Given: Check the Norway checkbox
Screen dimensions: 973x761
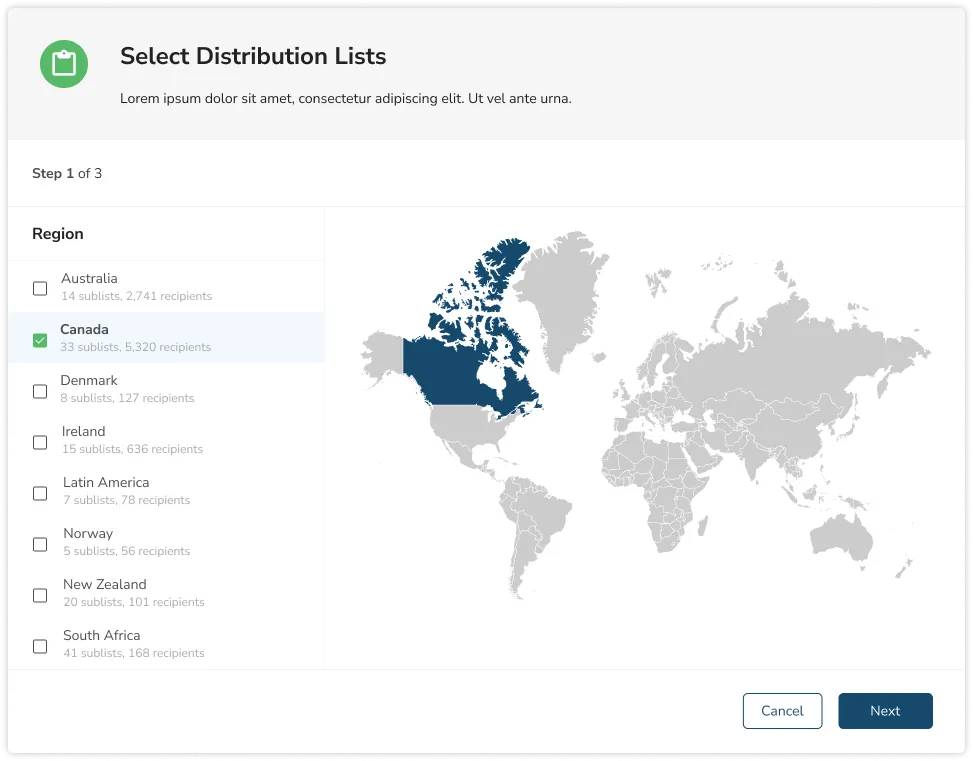Looking at the screenshot, I should coord(40,543).
